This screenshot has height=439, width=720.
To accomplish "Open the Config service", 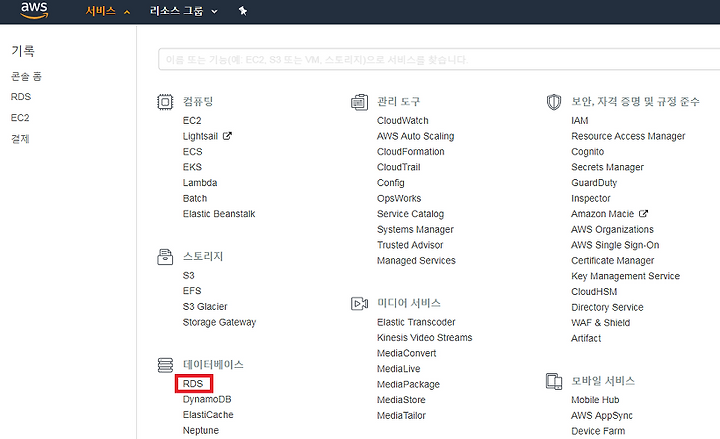I will [x=391, y=183].
